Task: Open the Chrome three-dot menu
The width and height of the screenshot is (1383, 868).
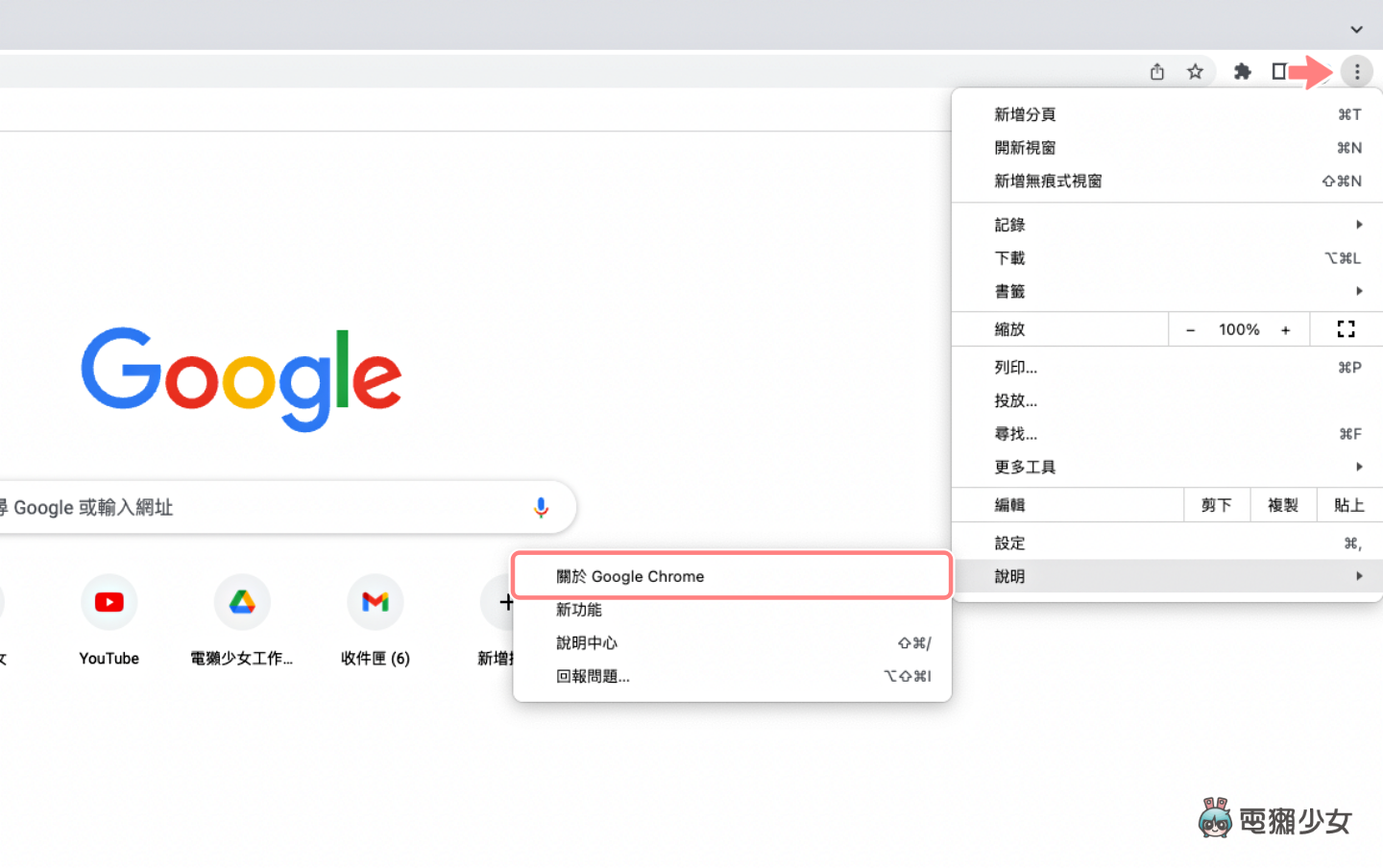Action: tap(1357, 71)
